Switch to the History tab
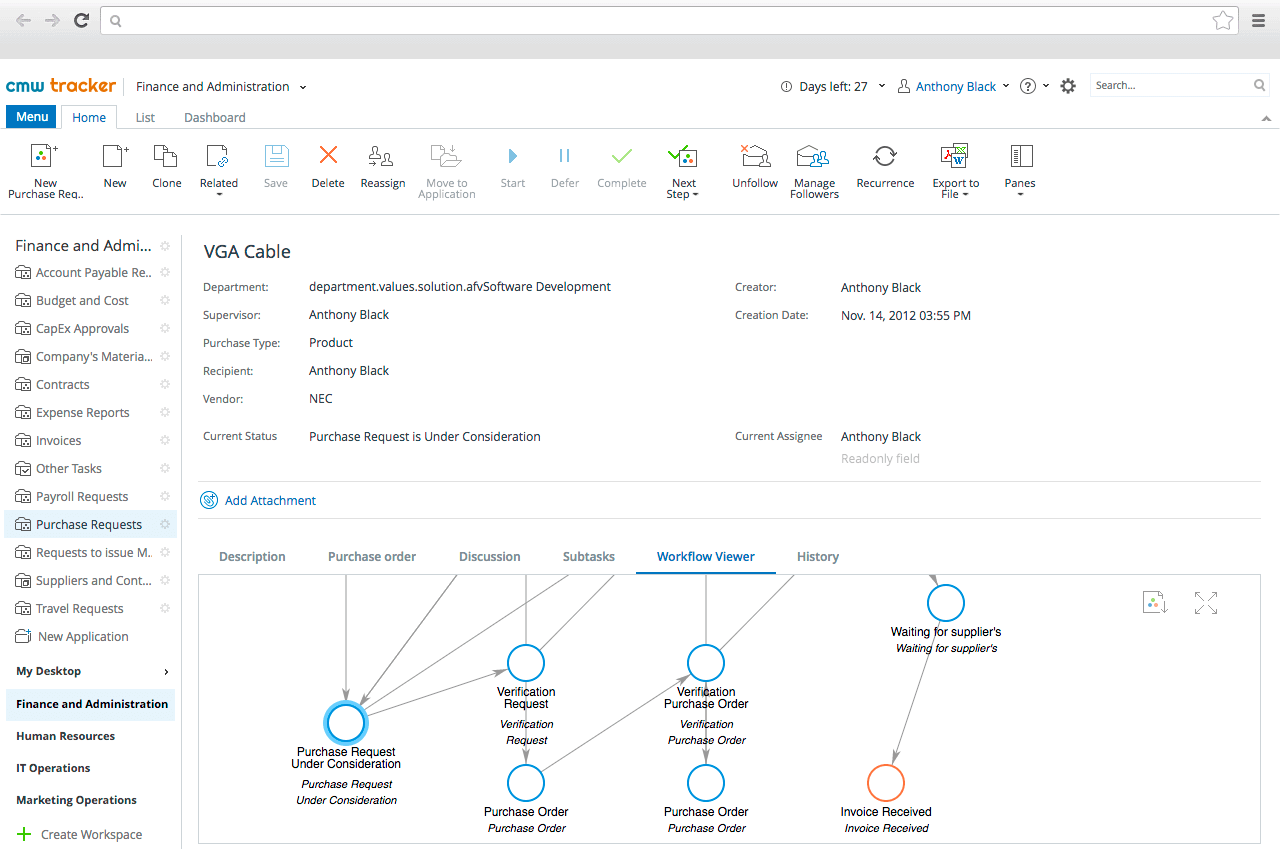This screenshot has width=1280, height=859. [x=817, y=556]
